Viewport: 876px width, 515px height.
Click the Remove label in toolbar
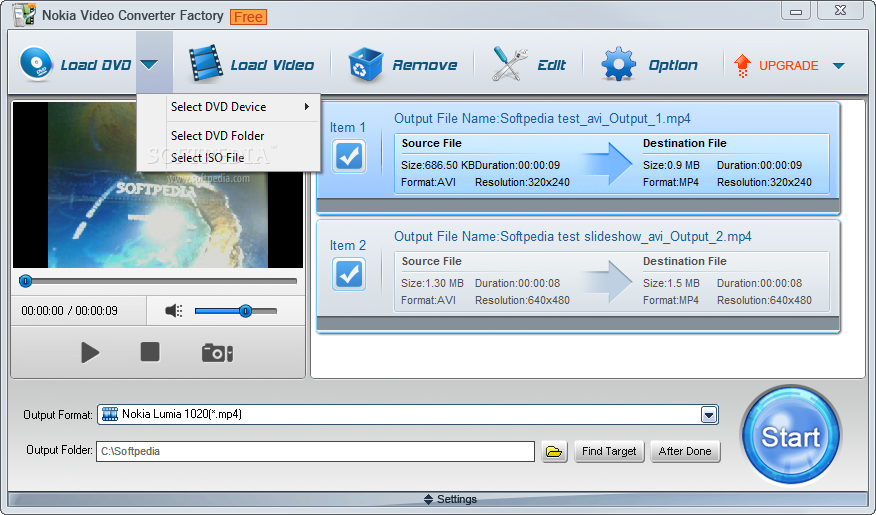point(425,65)
